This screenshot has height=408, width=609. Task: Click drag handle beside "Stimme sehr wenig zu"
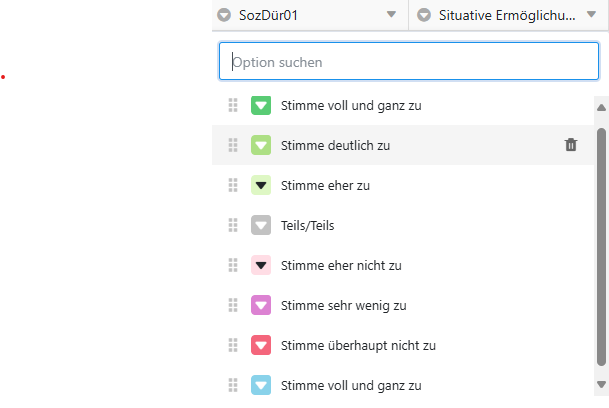[x=233, y=305]
